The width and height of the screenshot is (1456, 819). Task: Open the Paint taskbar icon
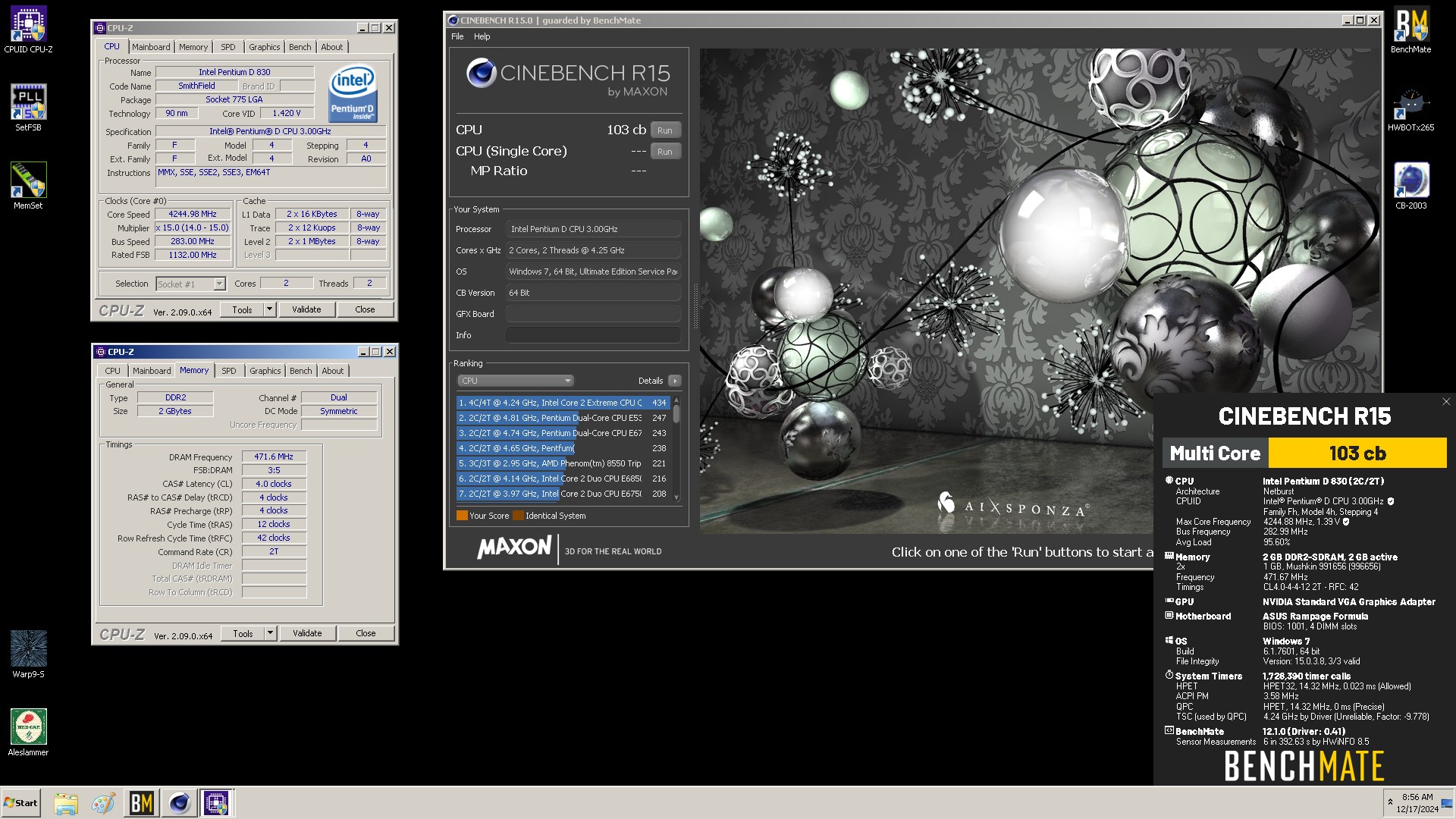(103, 803)
